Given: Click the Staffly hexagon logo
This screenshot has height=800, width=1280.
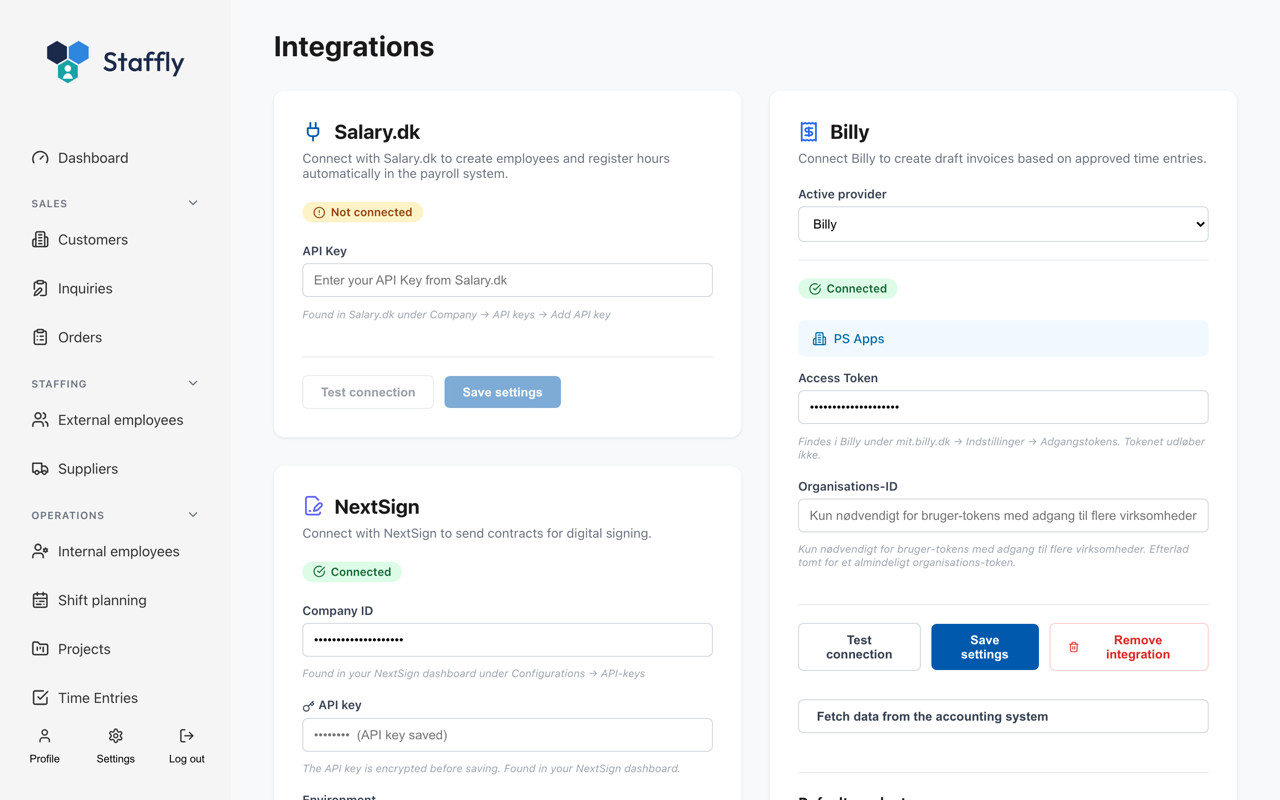Looking at the screenshot, I should (x=68, y=61).
